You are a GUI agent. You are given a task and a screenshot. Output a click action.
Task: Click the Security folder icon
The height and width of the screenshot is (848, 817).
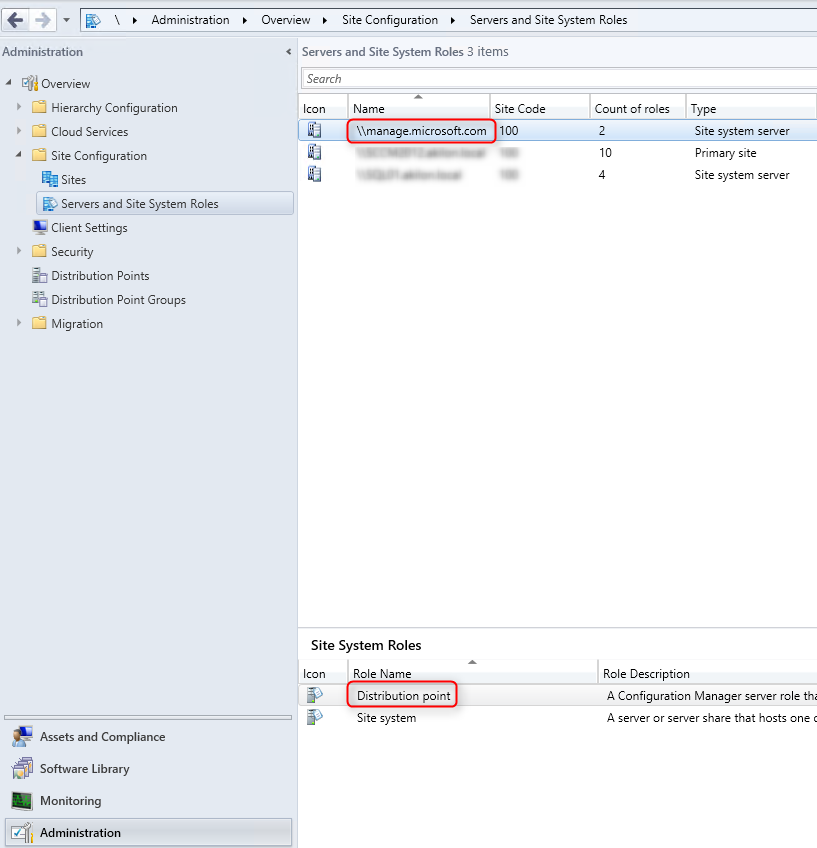39,251
